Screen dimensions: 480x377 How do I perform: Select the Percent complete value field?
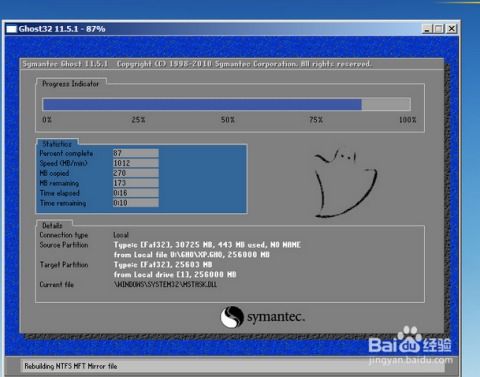(x=135, y=153)
